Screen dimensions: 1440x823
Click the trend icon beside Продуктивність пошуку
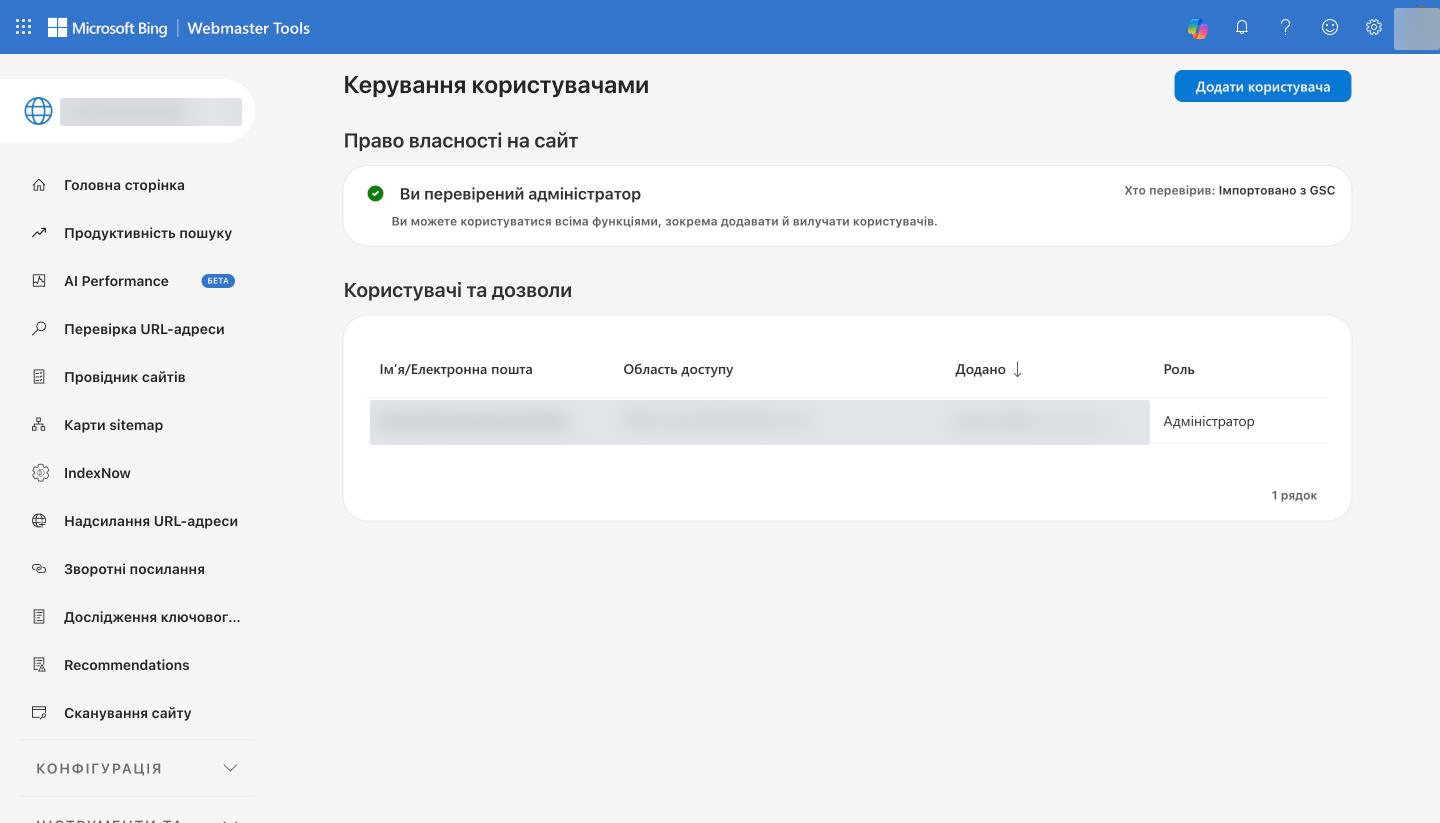click(x=39, y=233)
